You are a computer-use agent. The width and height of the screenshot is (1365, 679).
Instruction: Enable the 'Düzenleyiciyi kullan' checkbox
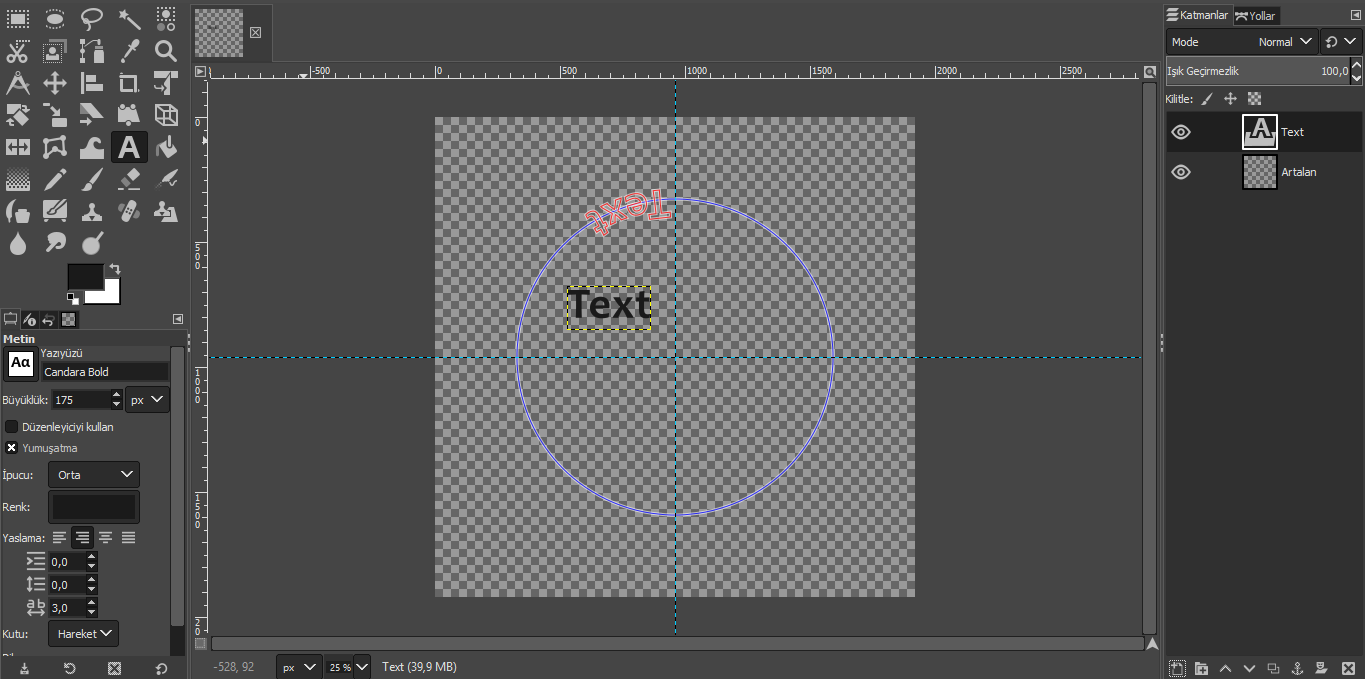click(x=12, y=427)
